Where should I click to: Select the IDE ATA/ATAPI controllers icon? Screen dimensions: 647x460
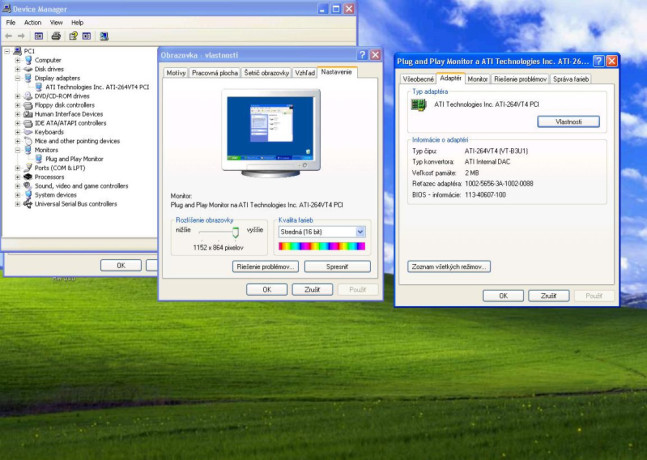click(28, 123)
